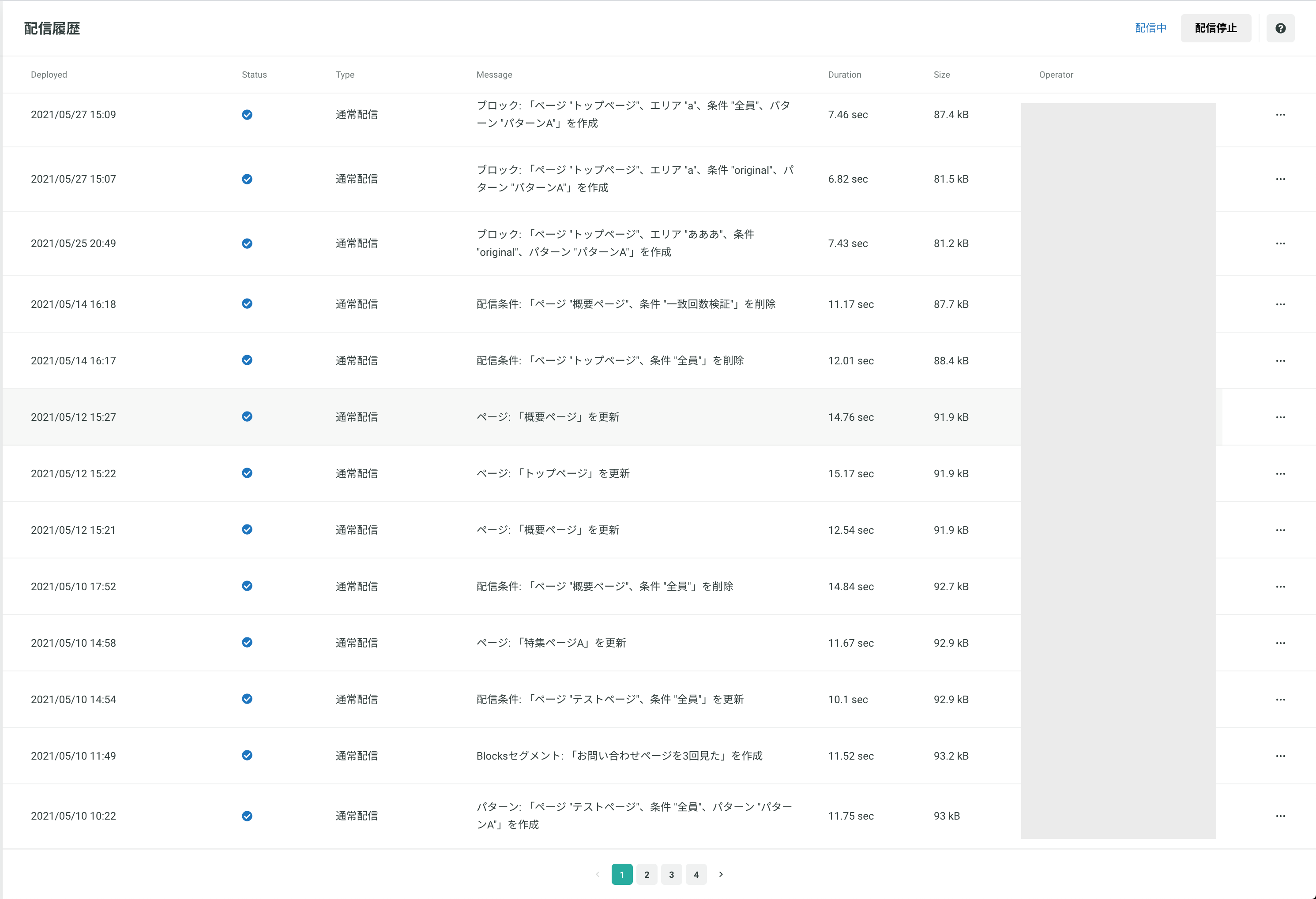Viewport: 1316px width, 899px height.
Task: Click duration value 6.82 sec
Action: (x=848, y=180)
